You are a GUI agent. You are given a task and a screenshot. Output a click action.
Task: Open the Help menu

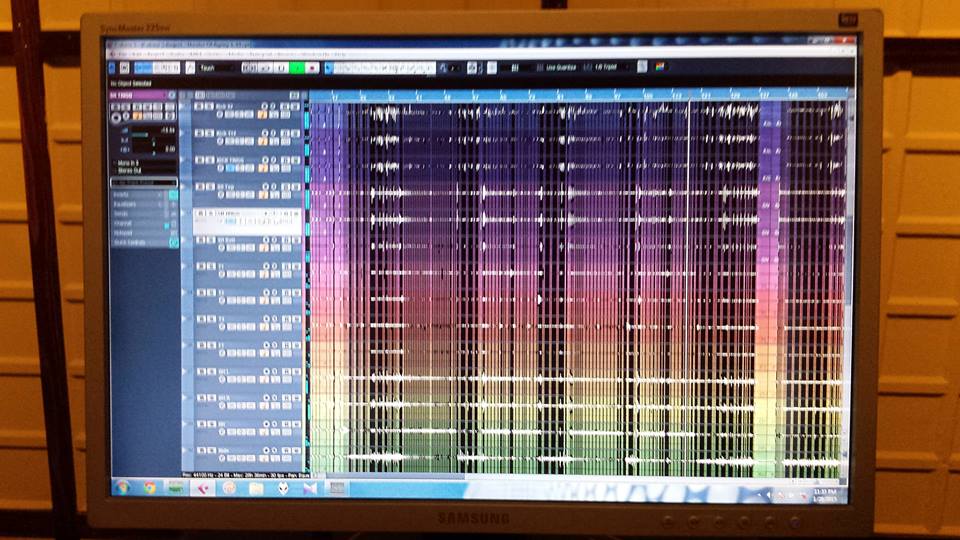[339, 54]
